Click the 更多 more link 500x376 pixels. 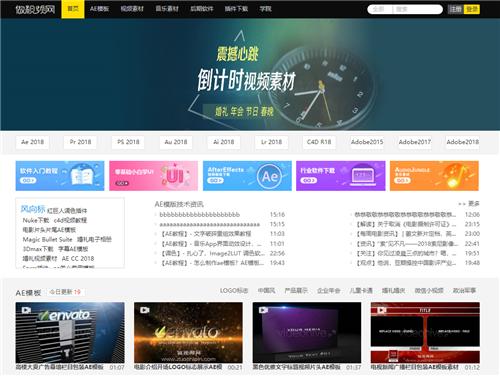473,203
